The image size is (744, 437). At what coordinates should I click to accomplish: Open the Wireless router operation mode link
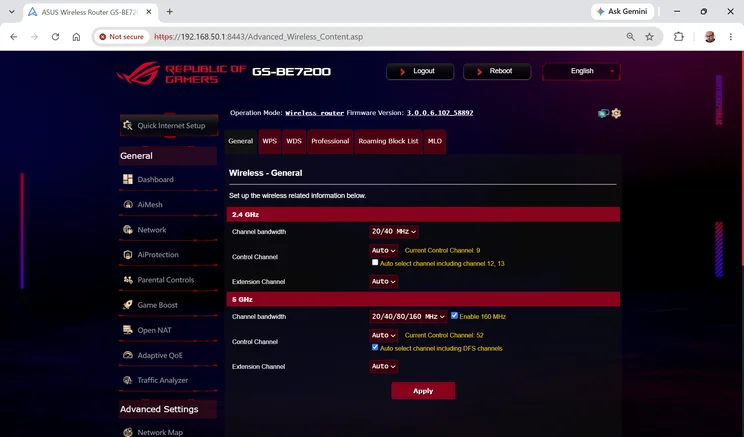(x=314, y=113)
